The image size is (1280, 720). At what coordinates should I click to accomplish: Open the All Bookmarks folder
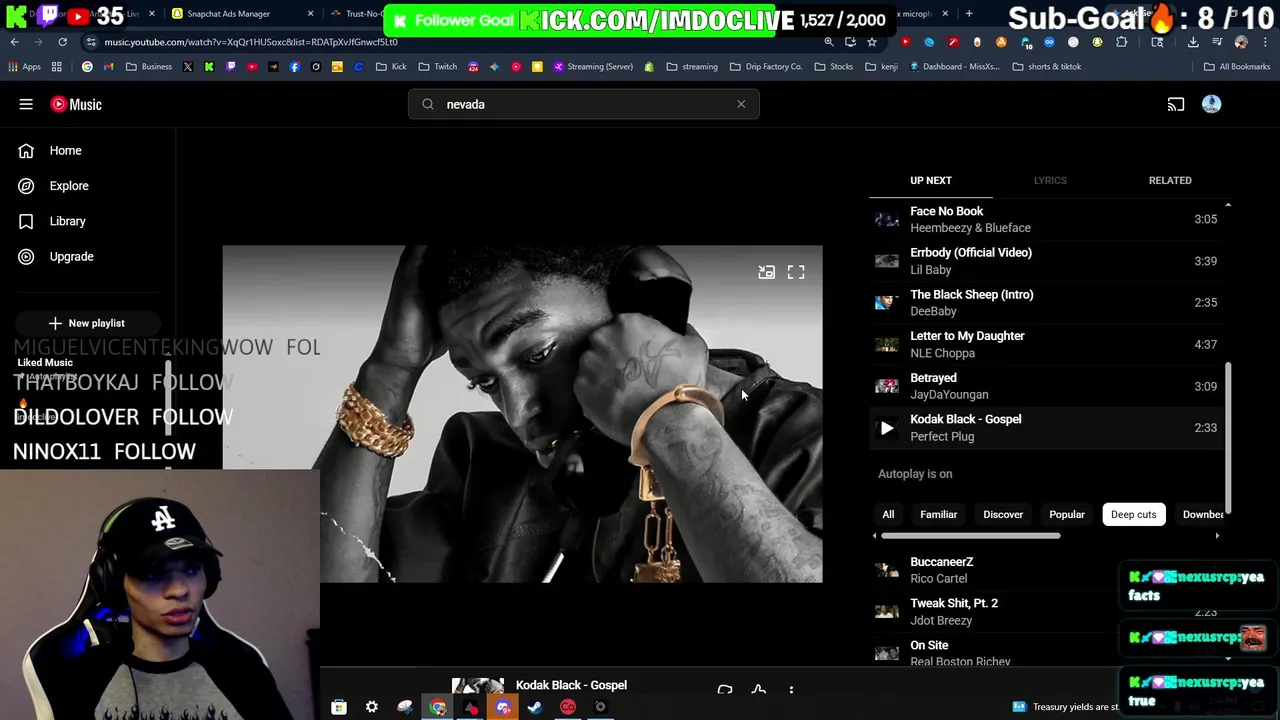[x=1237, y=66]
